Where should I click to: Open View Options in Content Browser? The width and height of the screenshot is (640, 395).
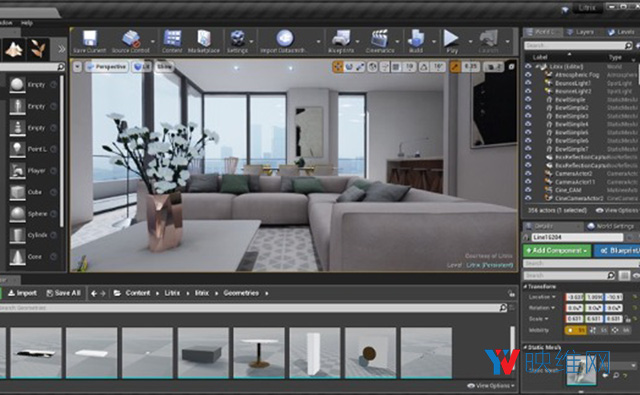(x=491, y=385)
